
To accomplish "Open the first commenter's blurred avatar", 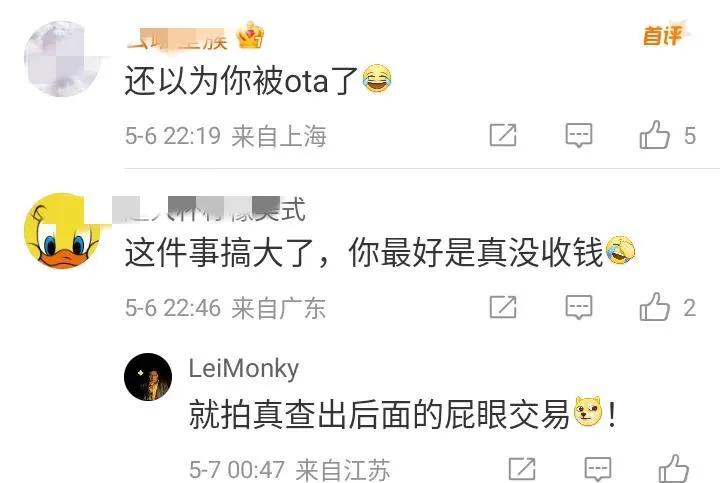I will tap(62, 58).
